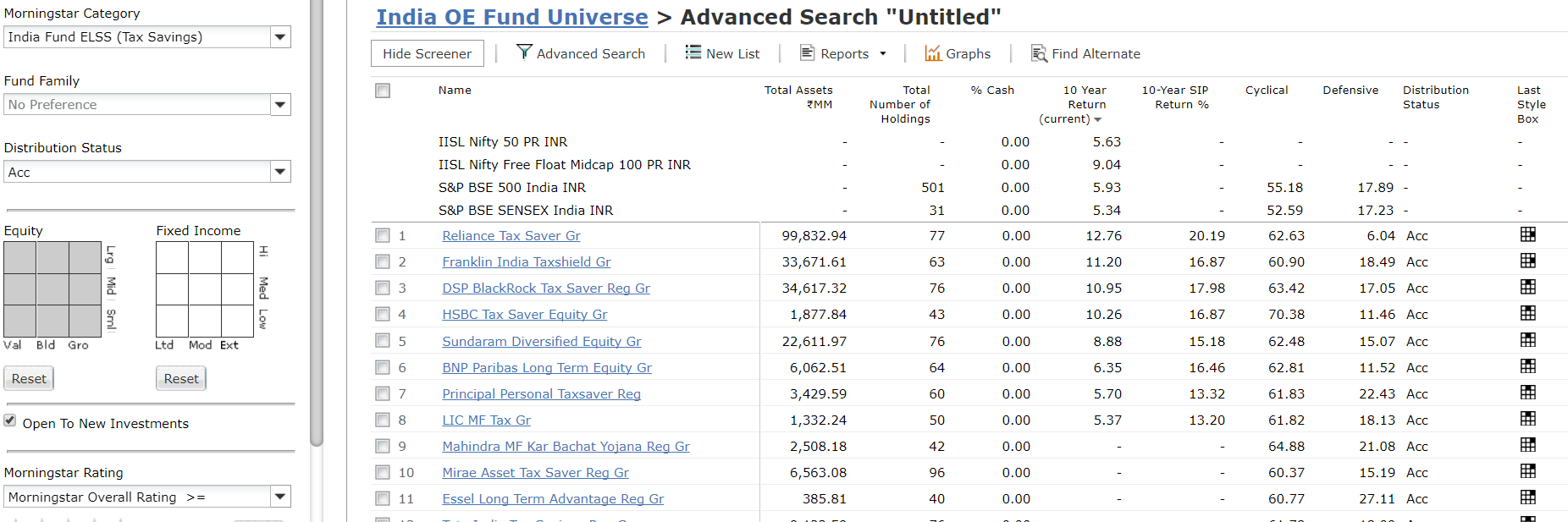Open style box icon for LIC MF Tax Gr
1568x522 pixels.
point(1527,419)
